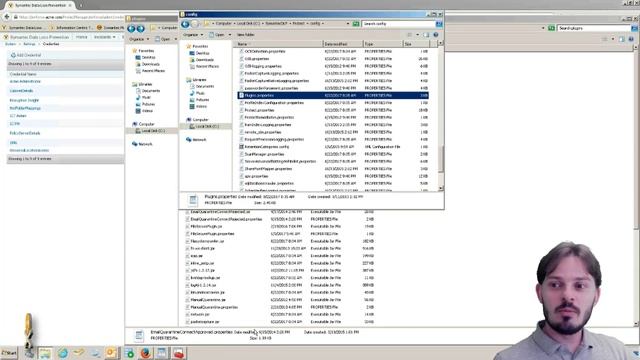Select Local Disk (C:) in the plugins window sidebar
Image resolution: width=640 pixels, height=360 pixels.
pos(153,131)
